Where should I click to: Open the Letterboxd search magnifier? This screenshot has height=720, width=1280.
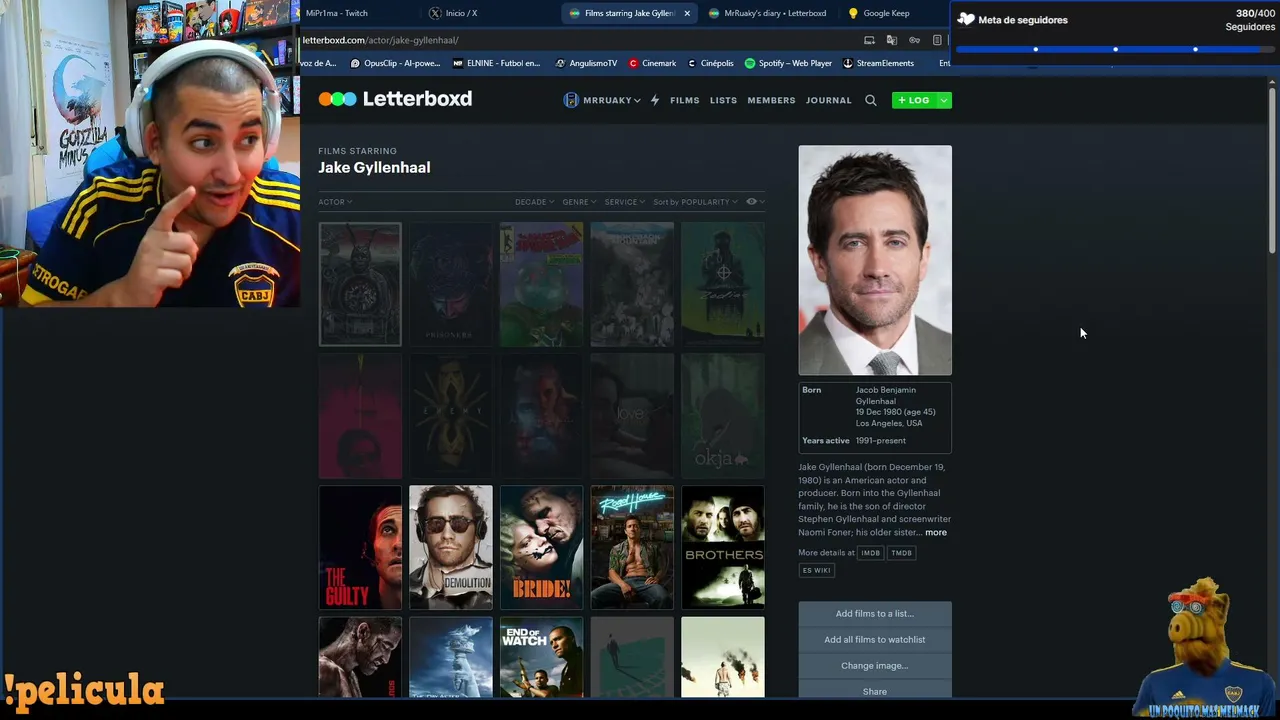[x=870, y=100]
